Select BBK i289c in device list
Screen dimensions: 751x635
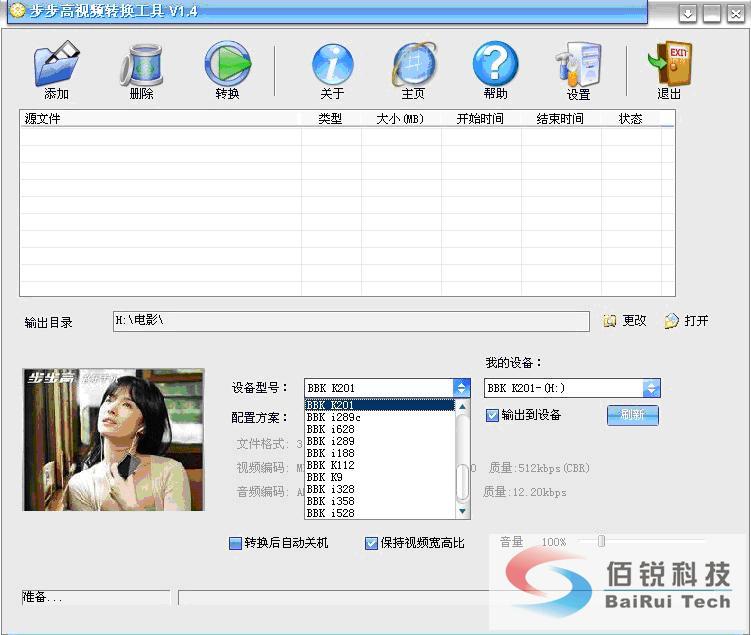point(379,417)
